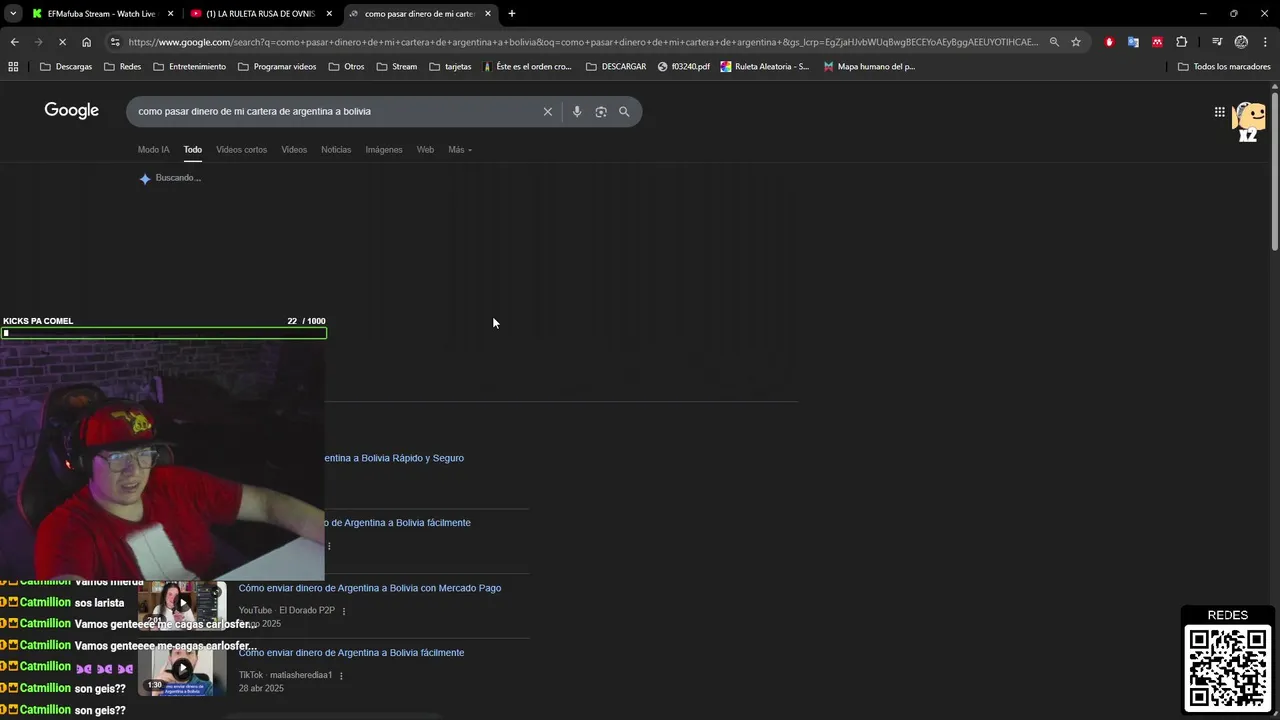Viewport: 1280px width, 720px height.
Task: Open the red hand ad blocker extension
Action: 1109,42
